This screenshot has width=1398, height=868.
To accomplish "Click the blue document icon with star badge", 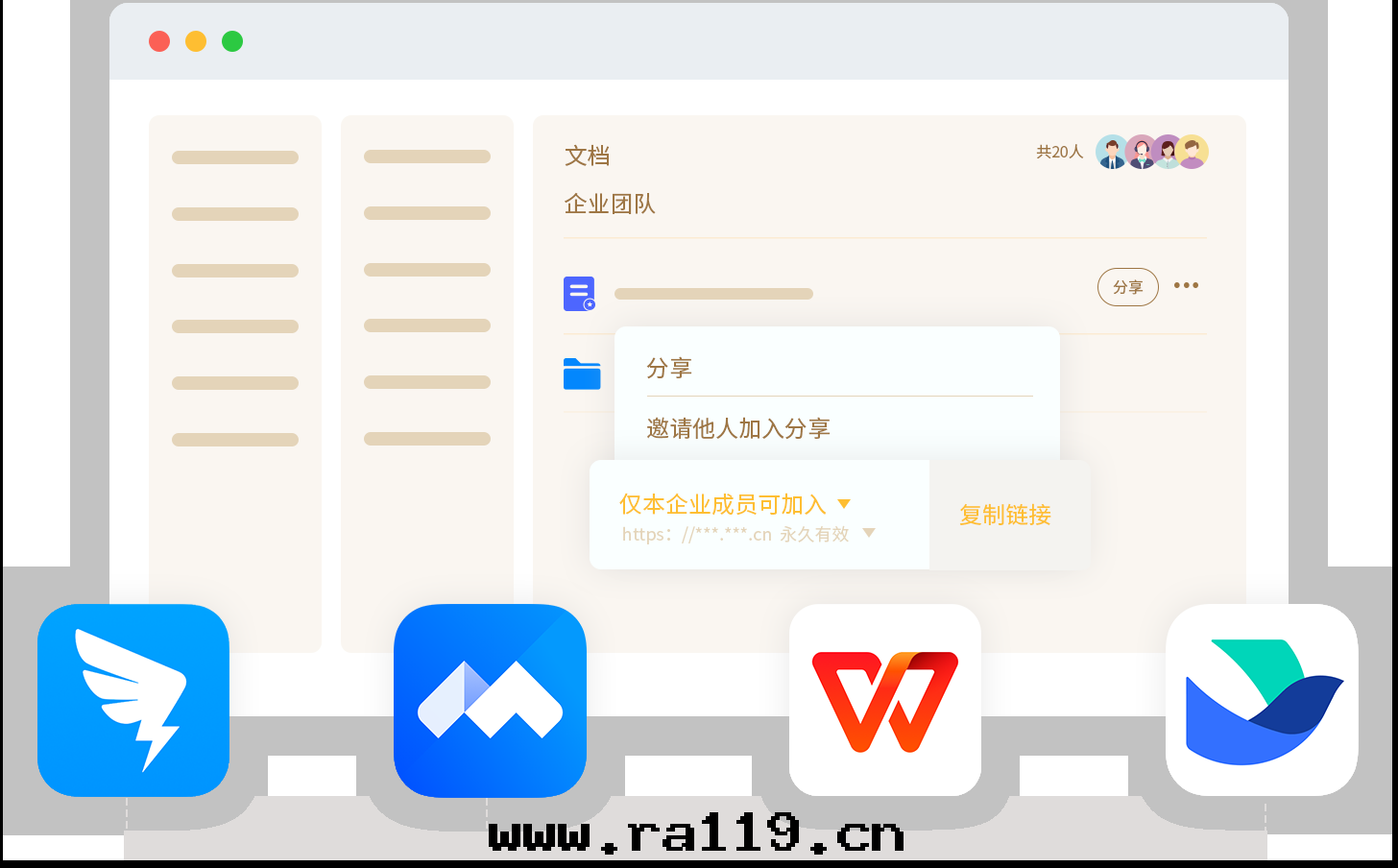I will click(578, 294).
